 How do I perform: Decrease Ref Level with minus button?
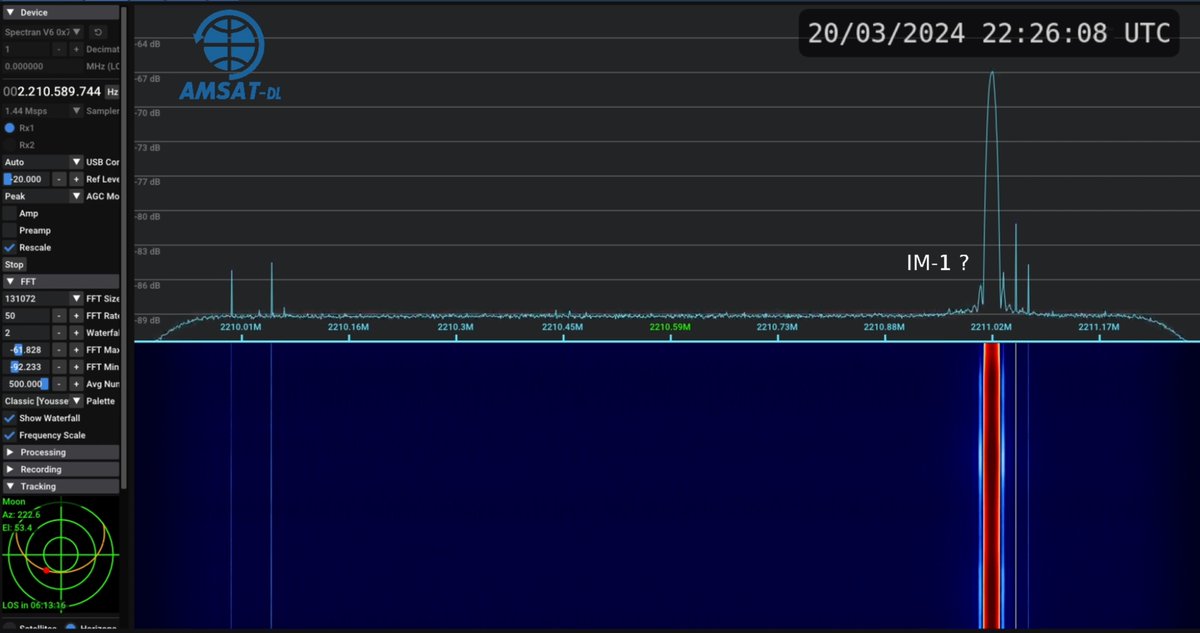coord(59,179)
